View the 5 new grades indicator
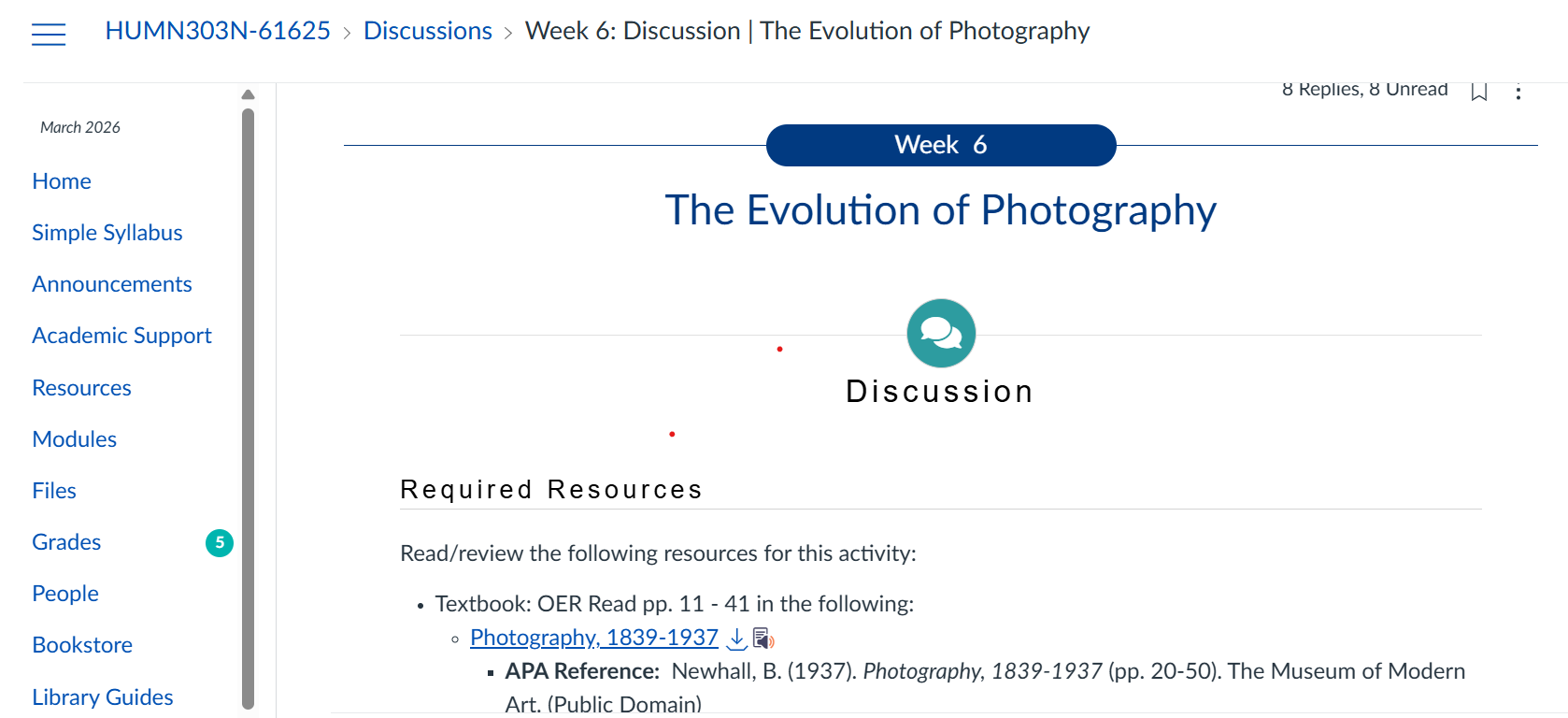 [219, 542]
